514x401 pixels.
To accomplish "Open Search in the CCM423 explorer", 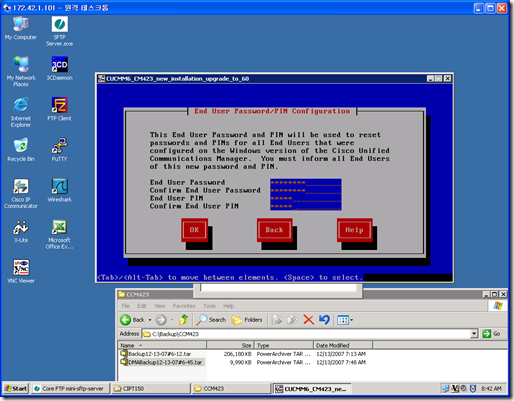I will coord(211,320).
